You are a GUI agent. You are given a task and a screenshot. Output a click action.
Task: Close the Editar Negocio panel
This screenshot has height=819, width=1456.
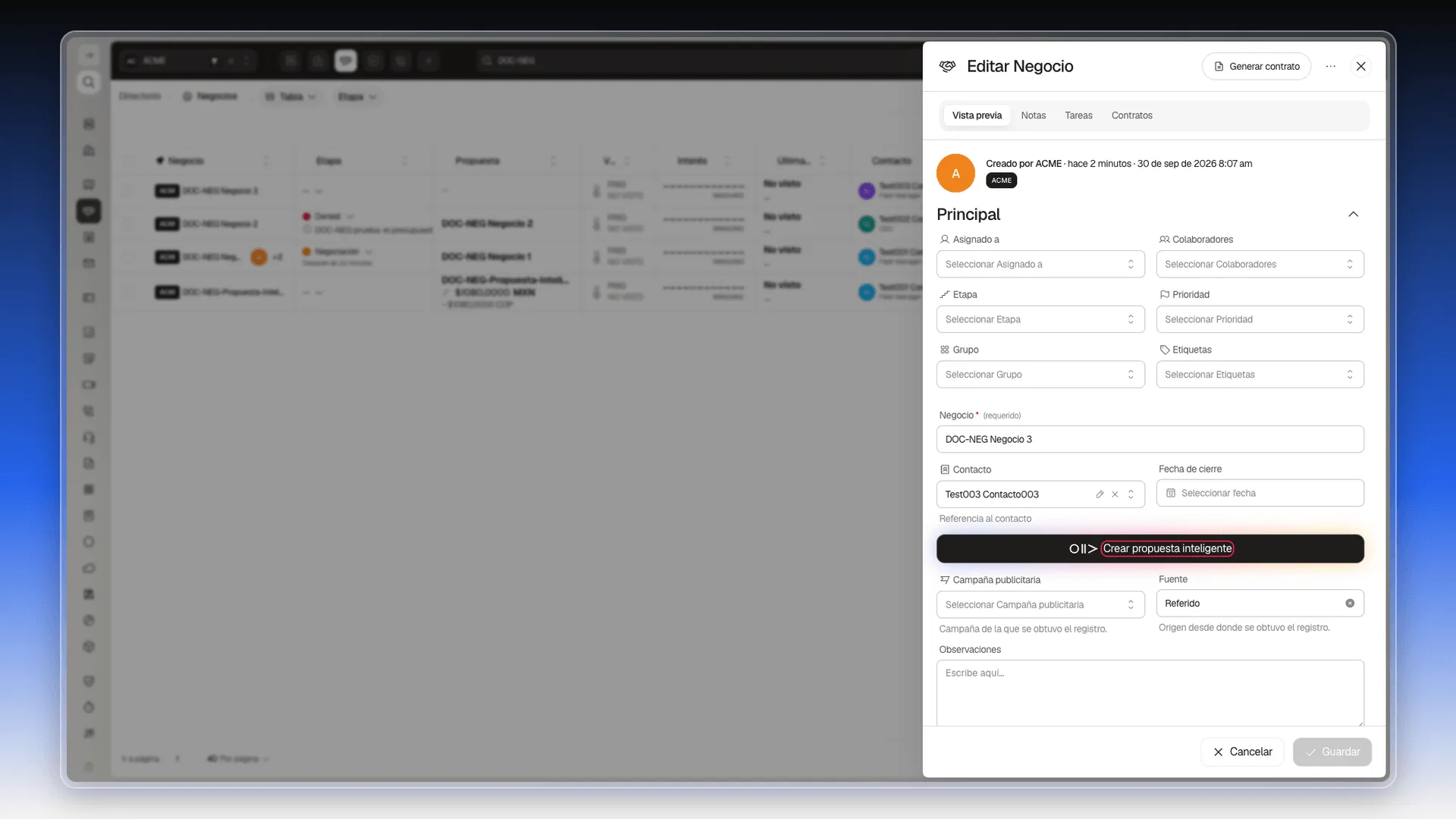pos(1360,67)
